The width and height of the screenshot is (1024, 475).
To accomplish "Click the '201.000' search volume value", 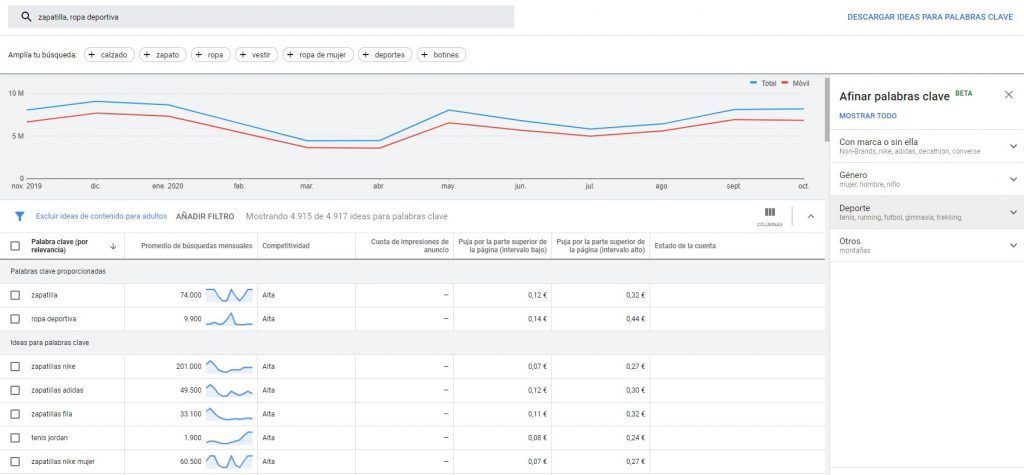I will 189,367.
